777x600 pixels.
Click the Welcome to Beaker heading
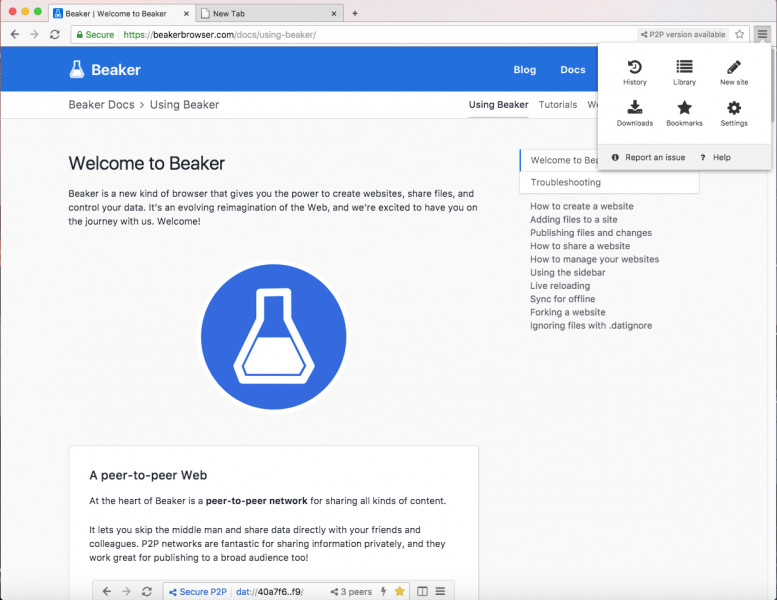(x=147, y=164)
